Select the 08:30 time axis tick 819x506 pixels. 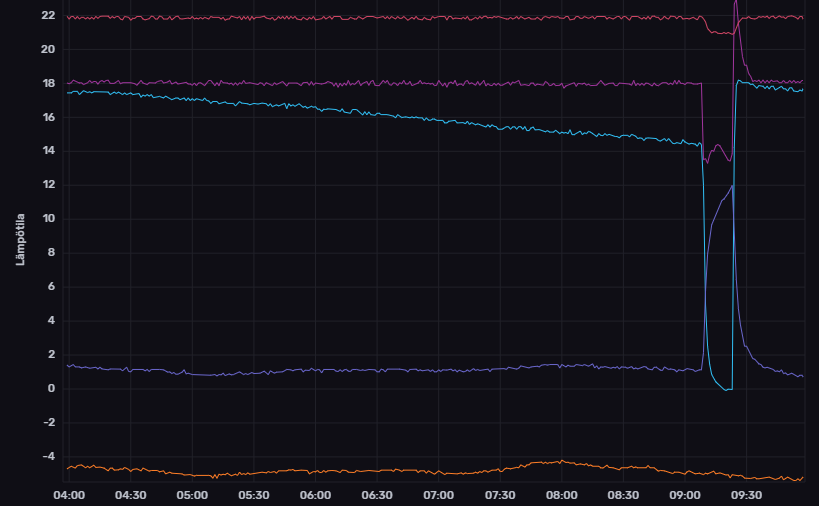(623, 495)
